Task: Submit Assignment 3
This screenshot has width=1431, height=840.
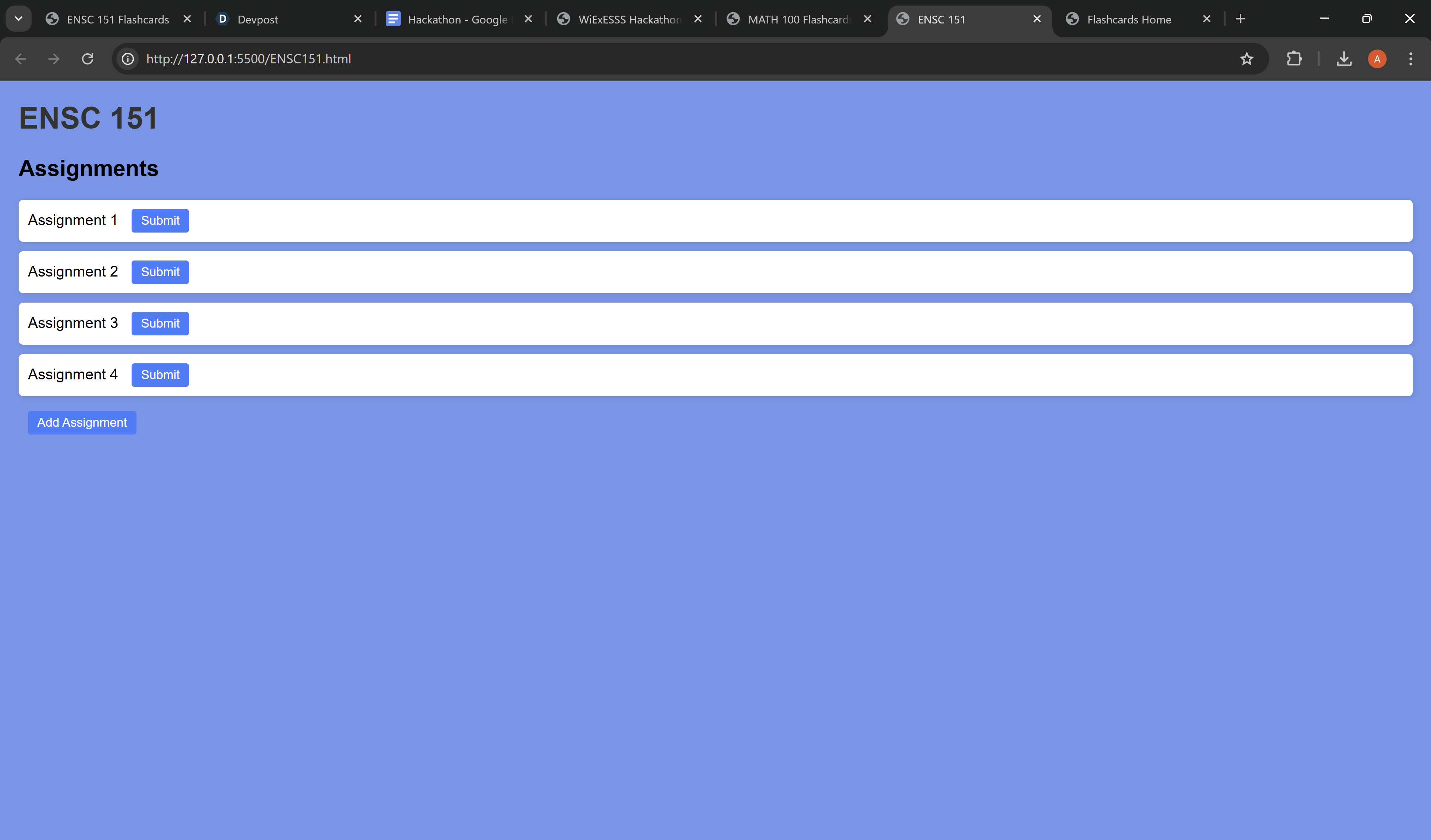Action: pyautogui.click(x=160, y=323)
